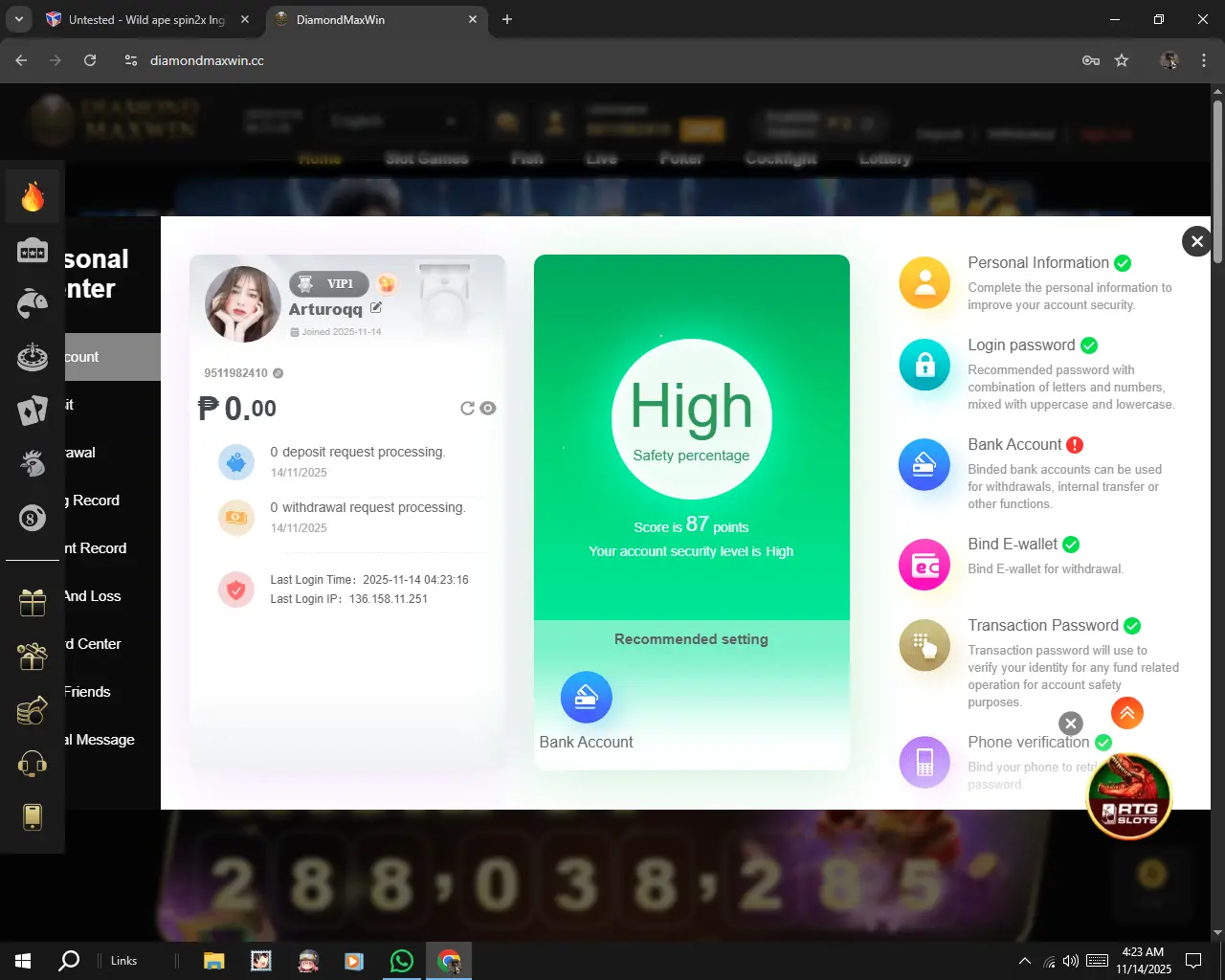
Task: Select the fish games sidebar icon
Action: point(33,303)
